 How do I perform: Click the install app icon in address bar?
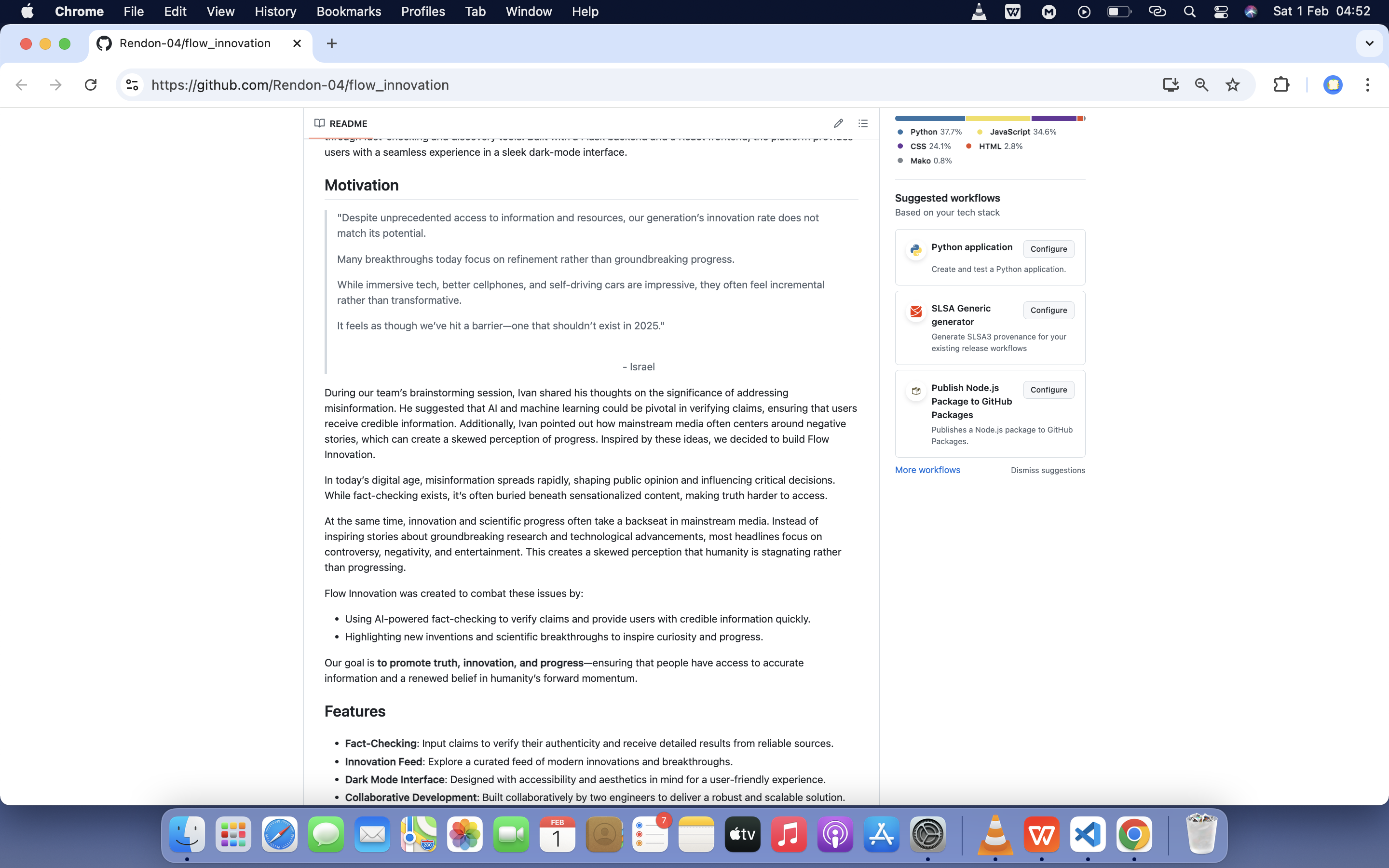[x=1171, y=85]
